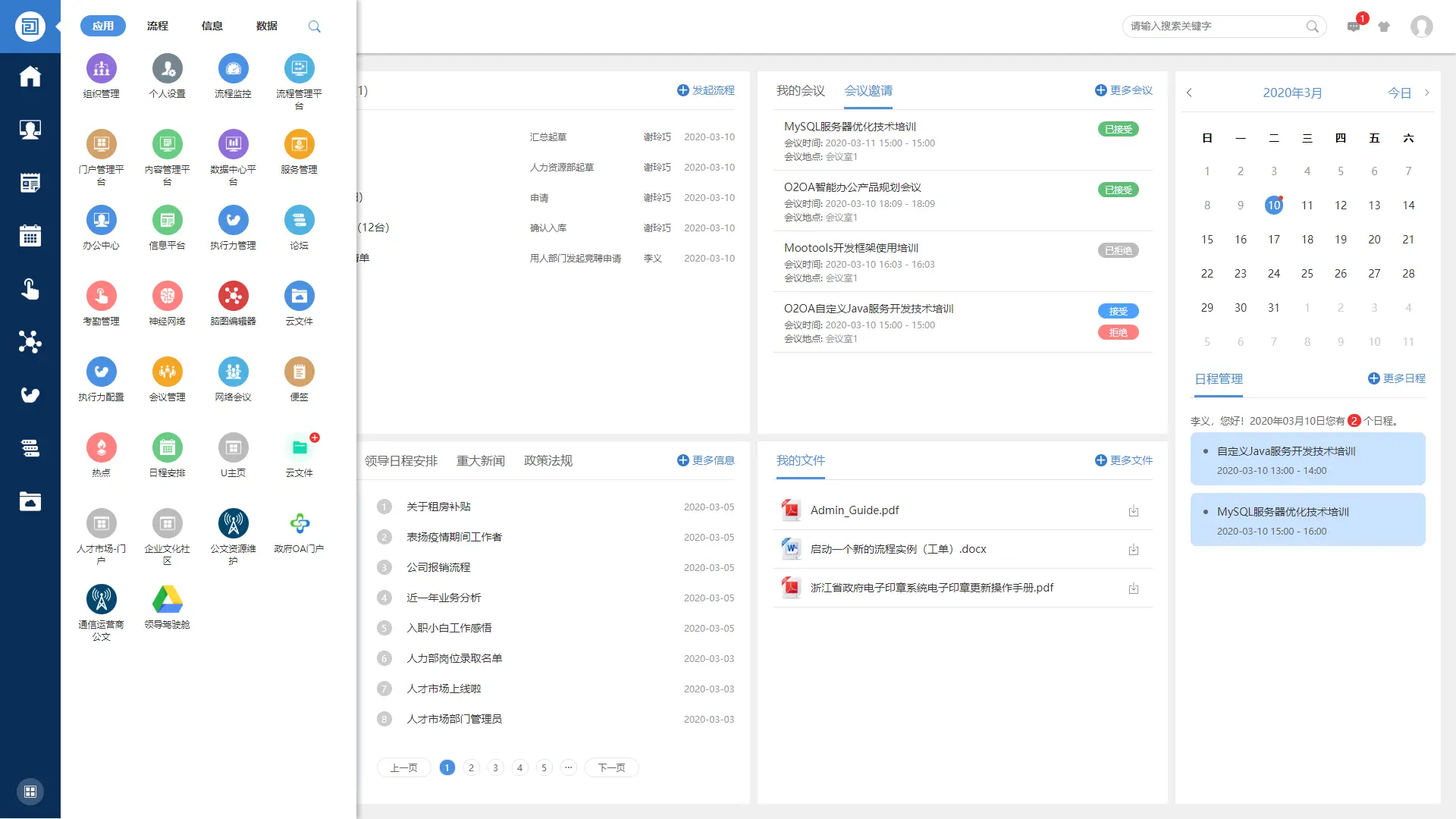Image resolution: width=1456 pixels, height=819 pixels.
Task: Download the Admin_Guide.pdf file
Action: 1133,511
